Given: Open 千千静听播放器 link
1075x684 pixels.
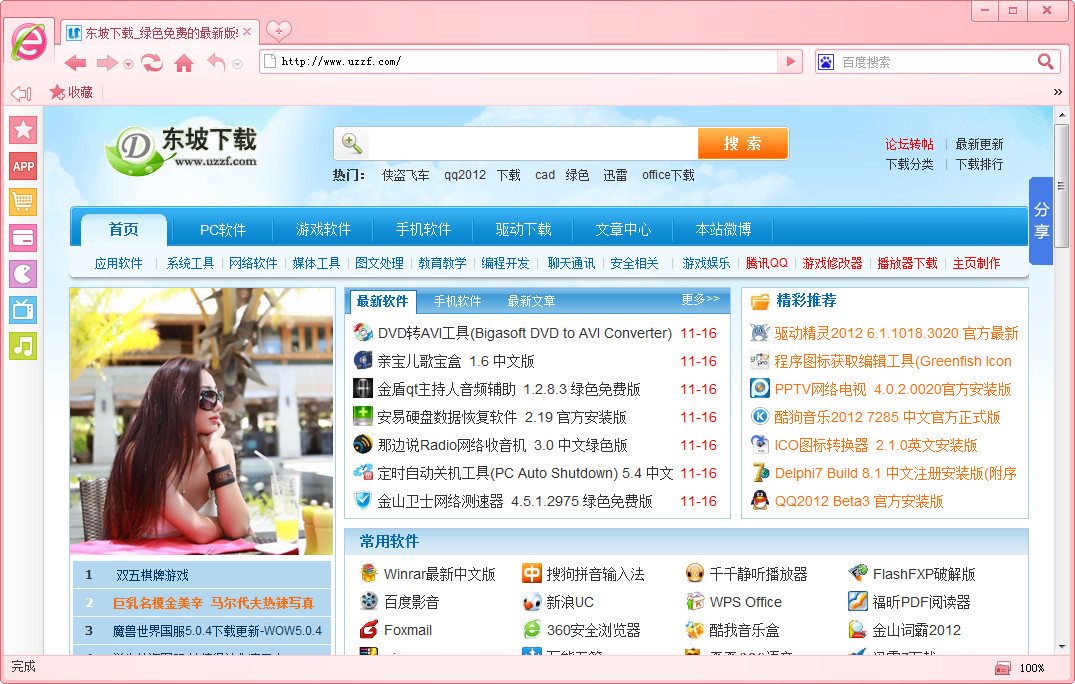Looking at the screenshot, I should click(x=758, y=574).
